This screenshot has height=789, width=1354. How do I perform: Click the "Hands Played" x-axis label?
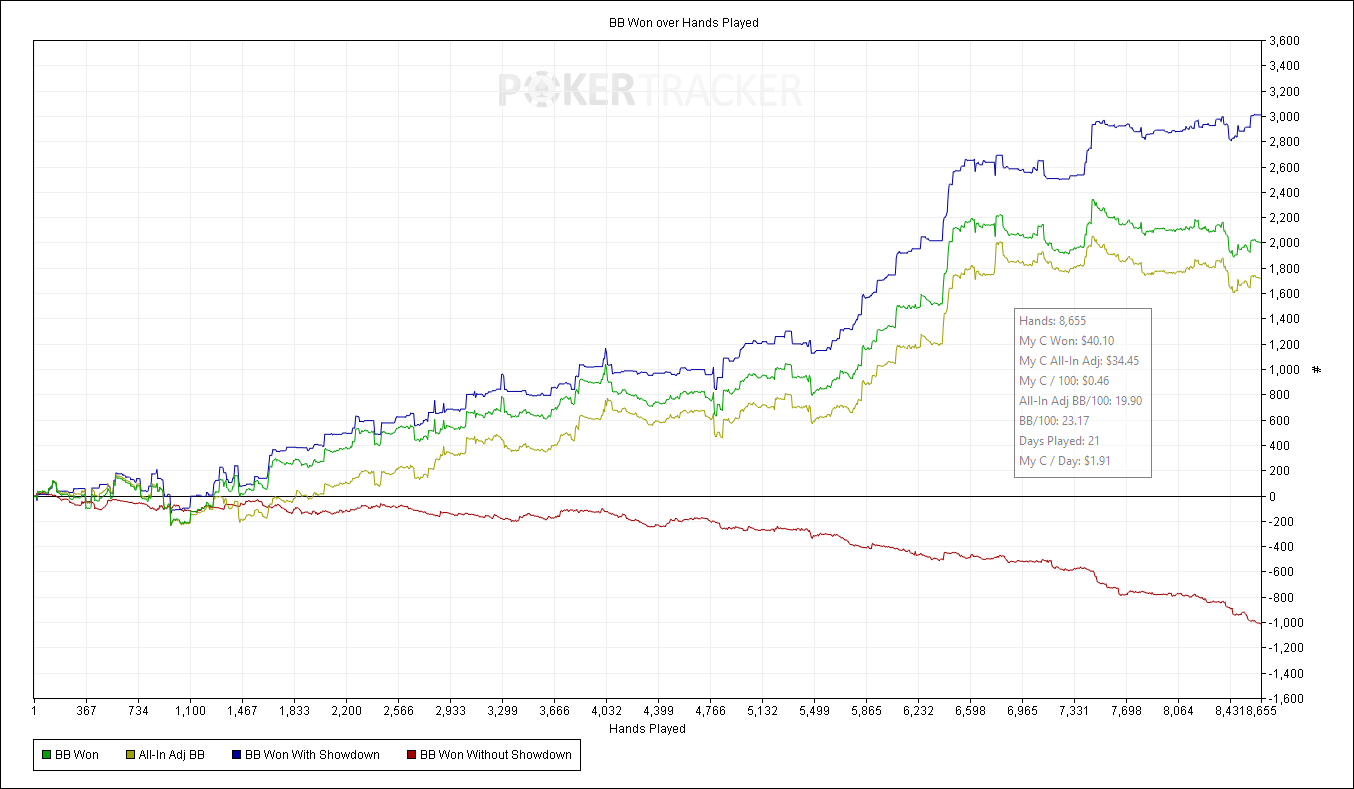coord(647,729)
